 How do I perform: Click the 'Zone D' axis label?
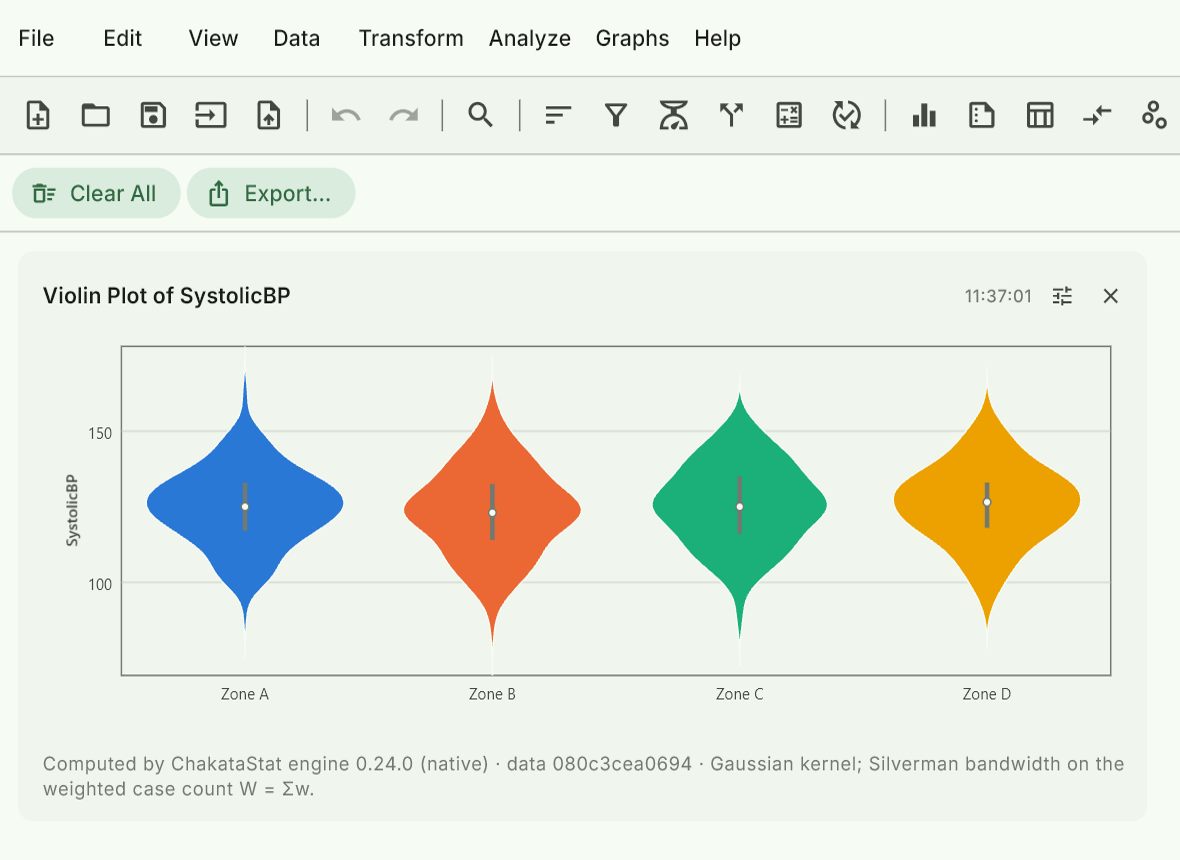pyautogui.click(x=987, y=694)
